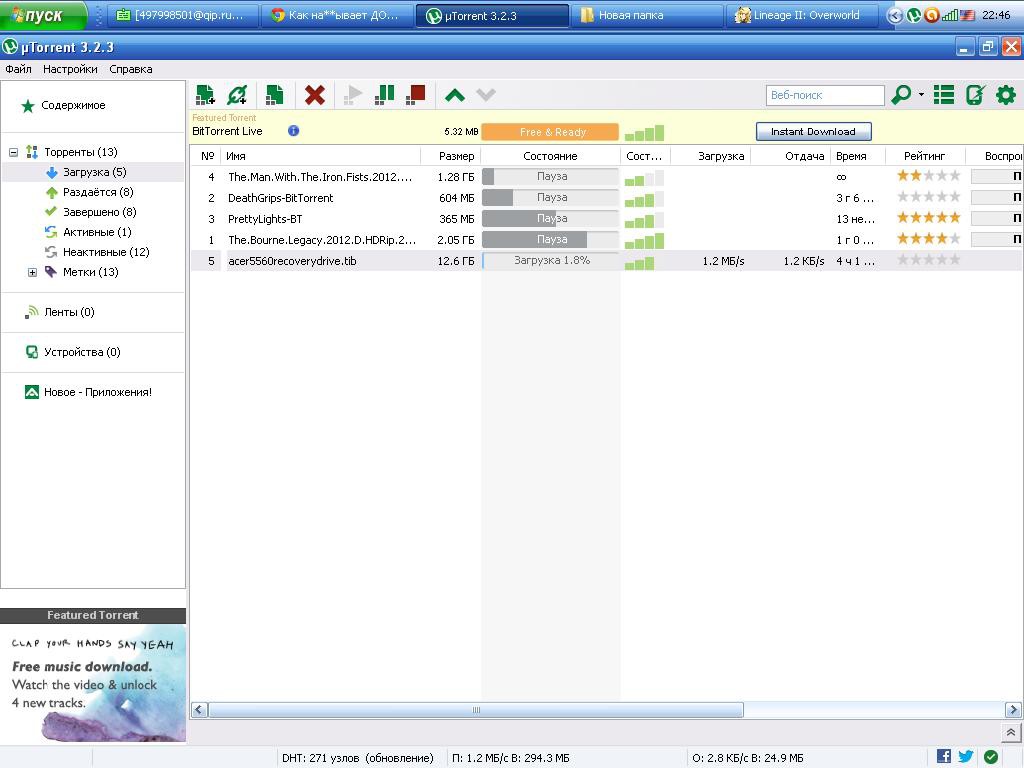Sort by the Рейтинг column header
This screenshot has height=768, width=1024.
(x=924, y=156)
